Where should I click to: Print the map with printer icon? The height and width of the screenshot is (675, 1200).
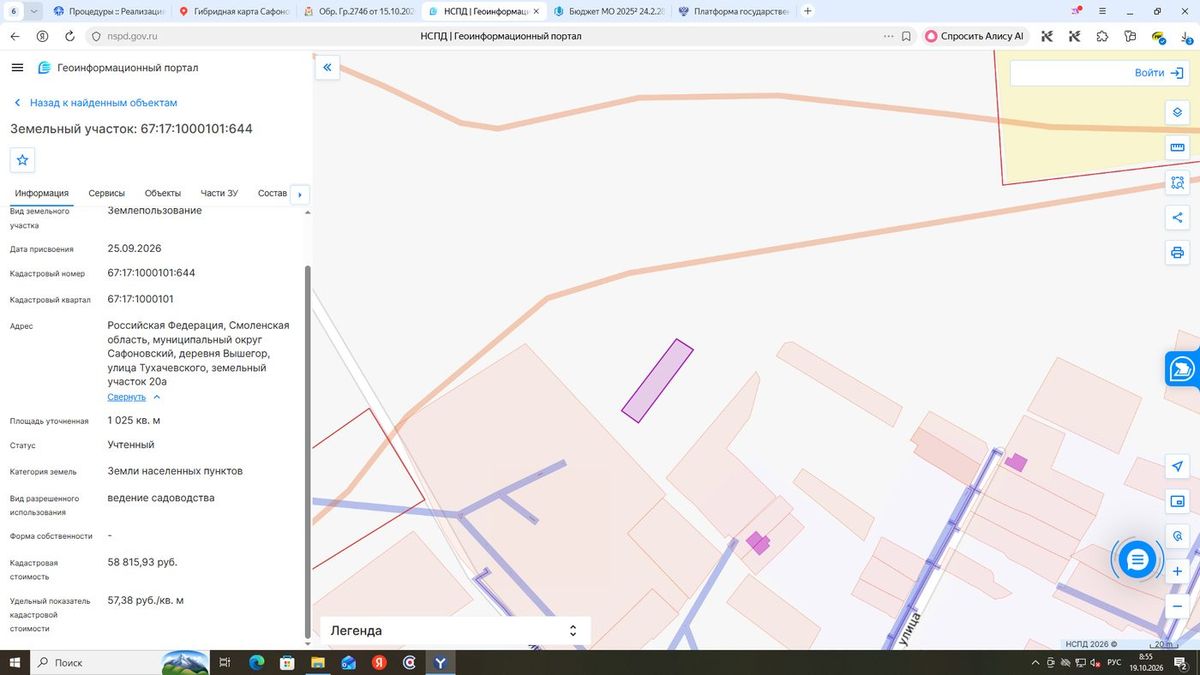(1177, 252)
